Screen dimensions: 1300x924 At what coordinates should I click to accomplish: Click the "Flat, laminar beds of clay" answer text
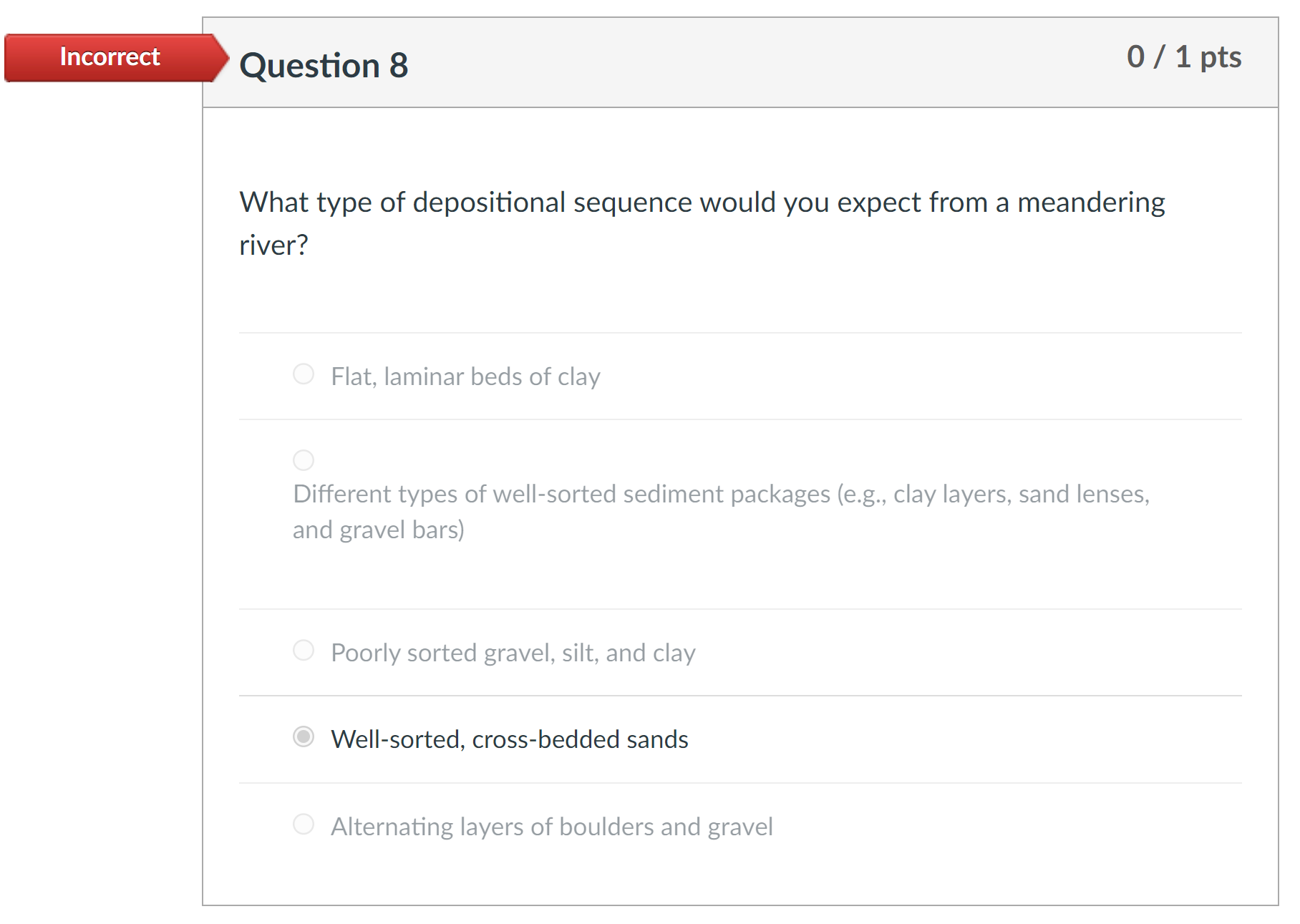[x=465, y=376]
